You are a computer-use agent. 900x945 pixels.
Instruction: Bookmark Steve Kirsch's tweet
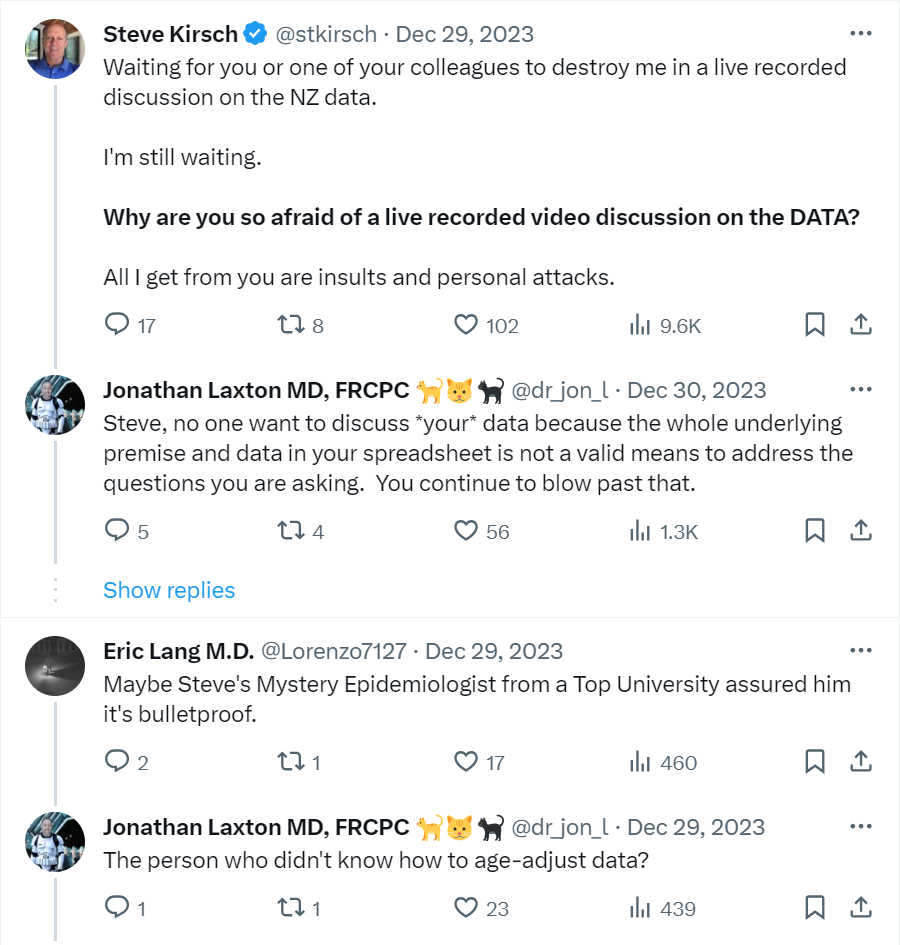tap(815, 325)
